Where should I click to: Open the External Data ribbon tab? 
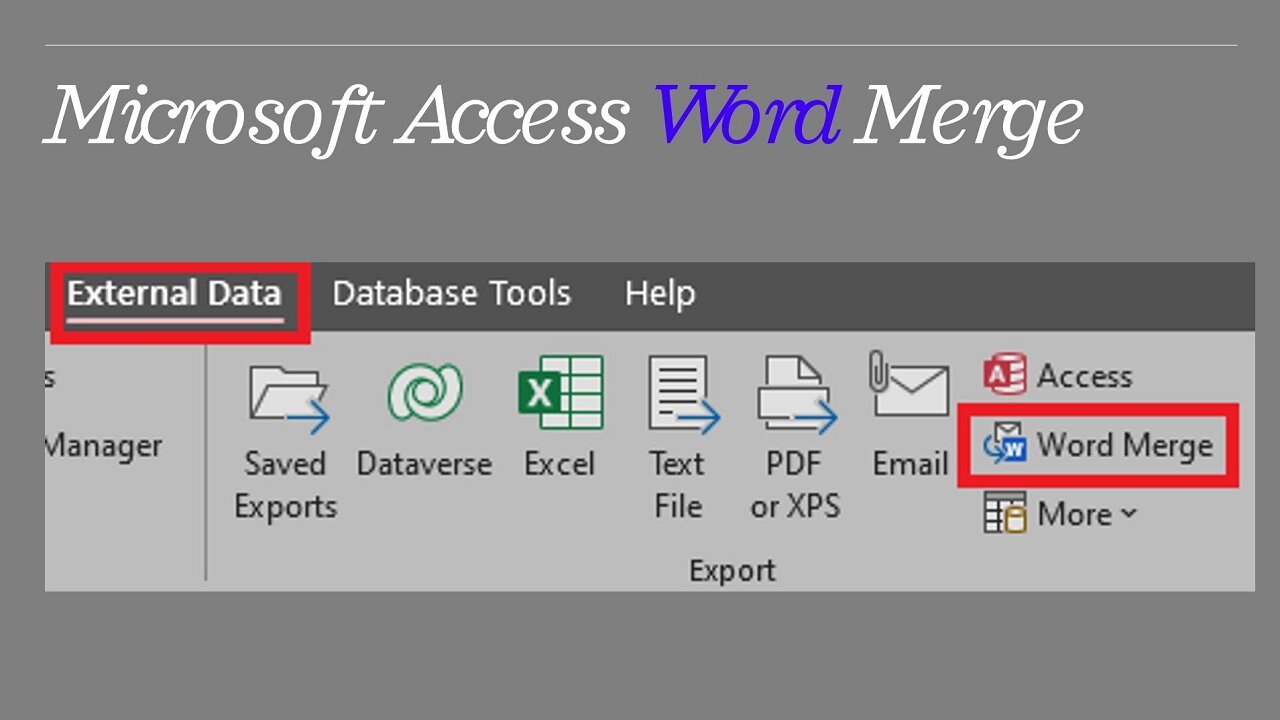(175, 294)
